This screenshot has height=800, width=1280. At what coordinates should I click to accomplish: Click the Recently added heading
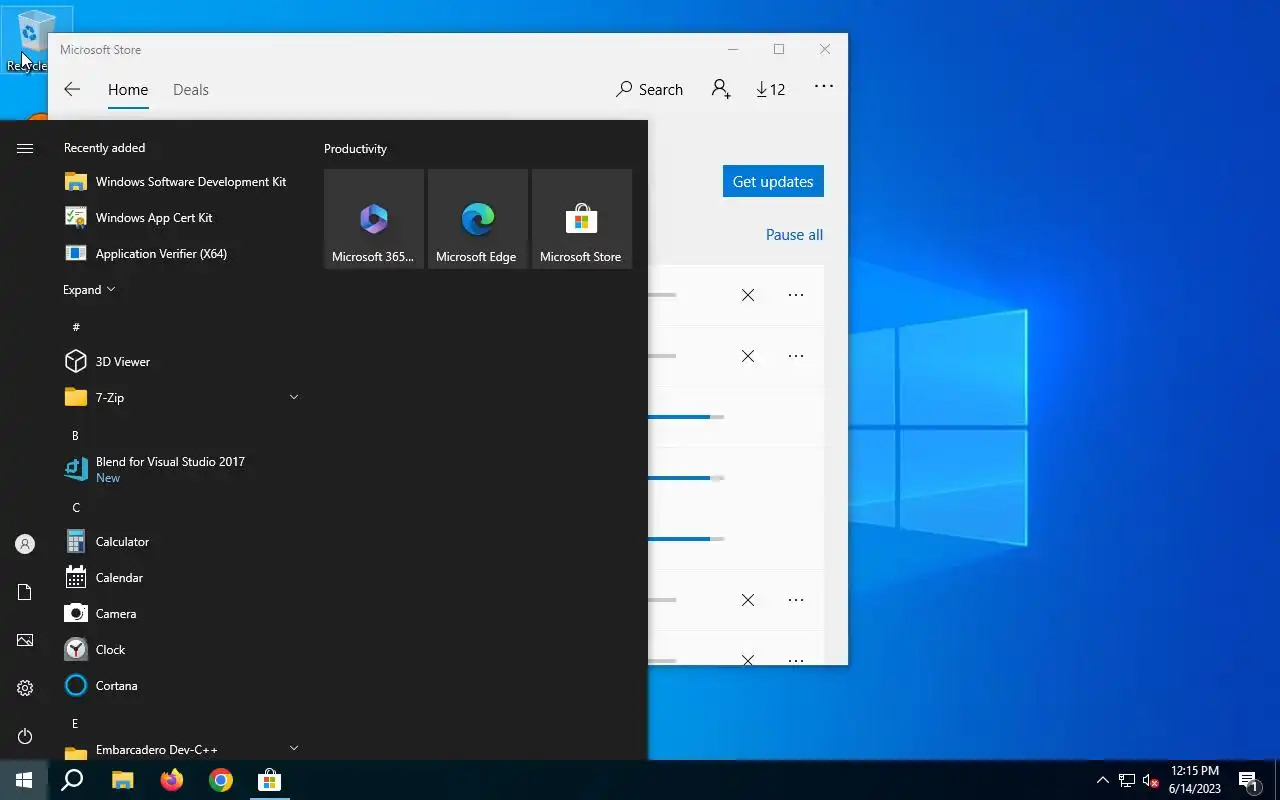pyautogui.click(x=105, y=148)
